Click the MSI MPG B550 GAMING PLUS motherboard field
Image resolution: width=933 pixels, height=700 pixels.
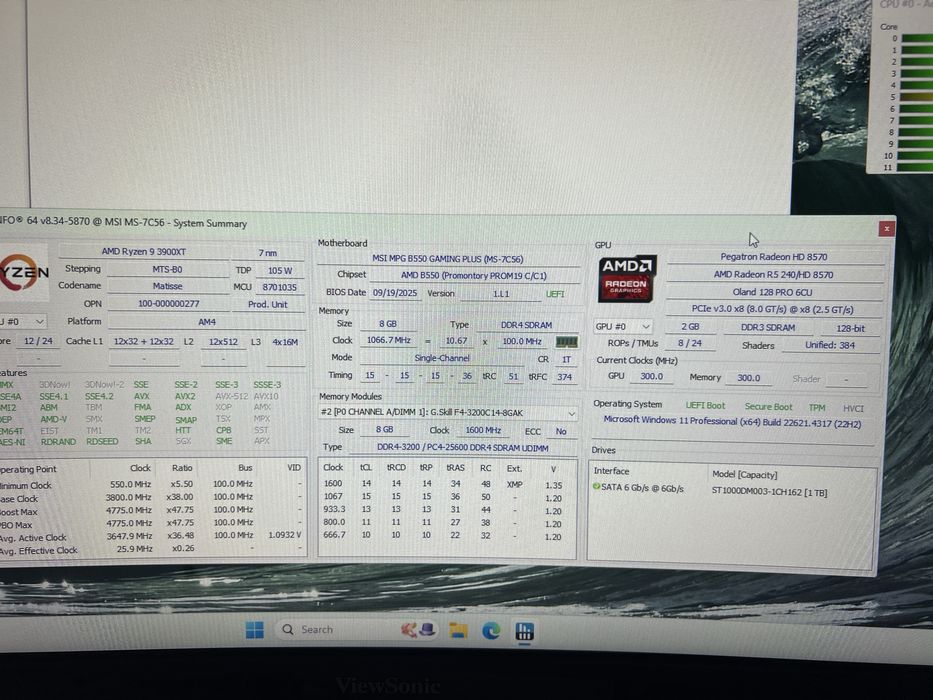(448, 259)
